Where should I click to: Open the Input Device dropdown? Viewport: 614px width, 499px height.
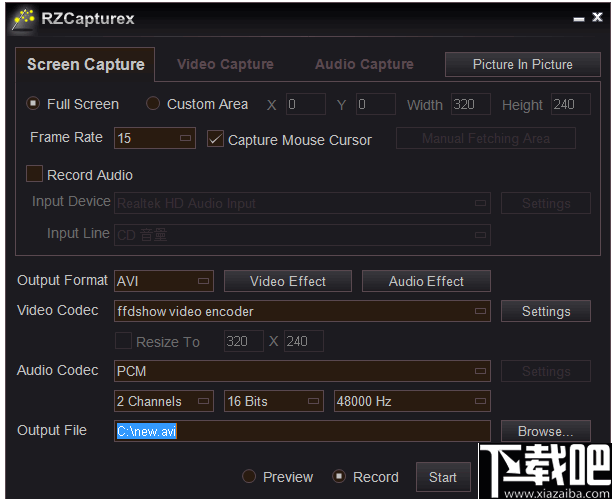pos(302,203)
